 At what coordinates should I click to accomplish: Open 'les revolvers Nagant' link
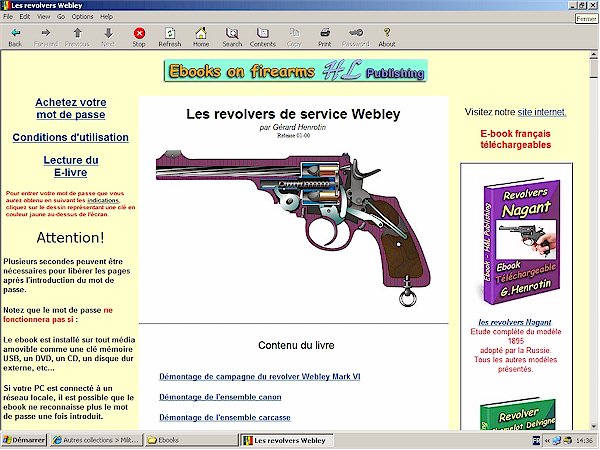click(515, 322)
